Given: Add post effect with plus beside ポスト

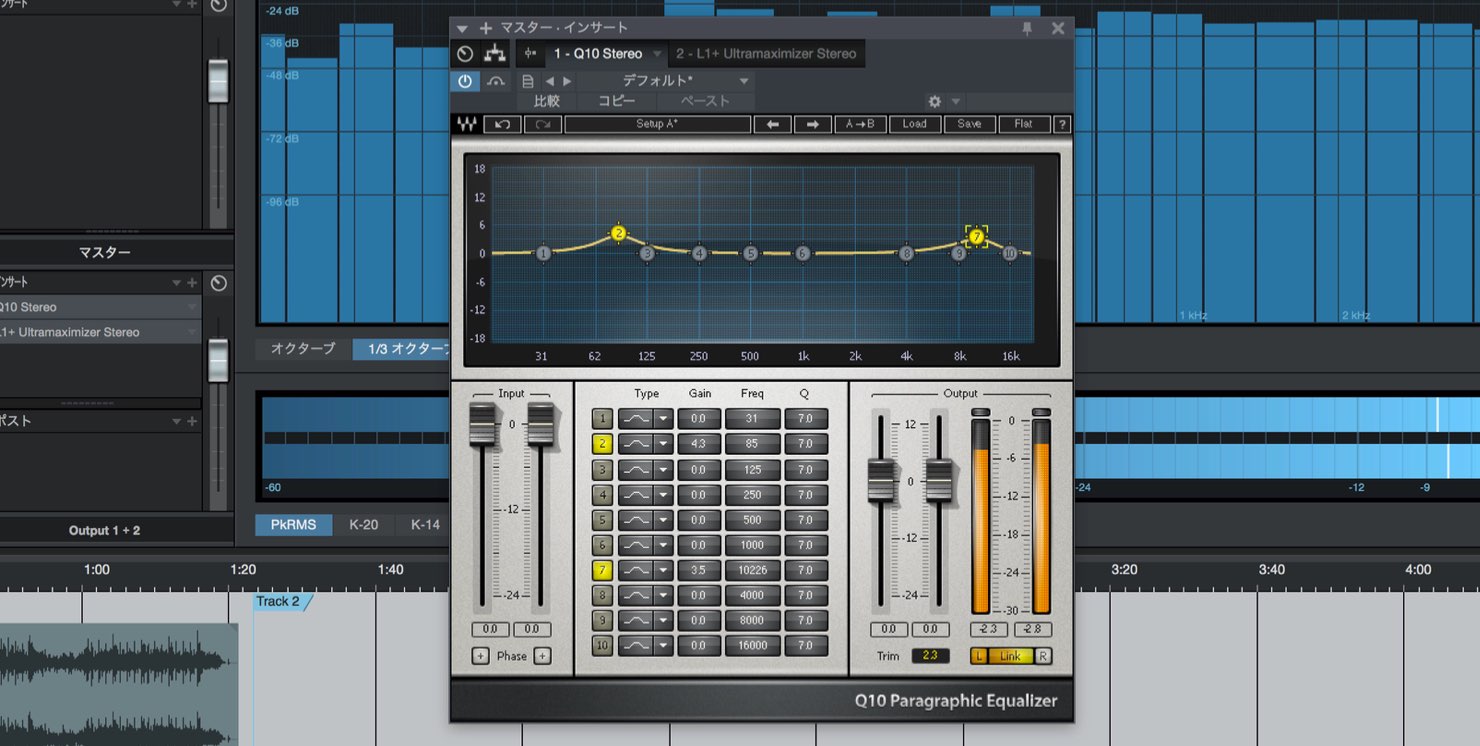Looking at the screenshot, I should [192, 421].
